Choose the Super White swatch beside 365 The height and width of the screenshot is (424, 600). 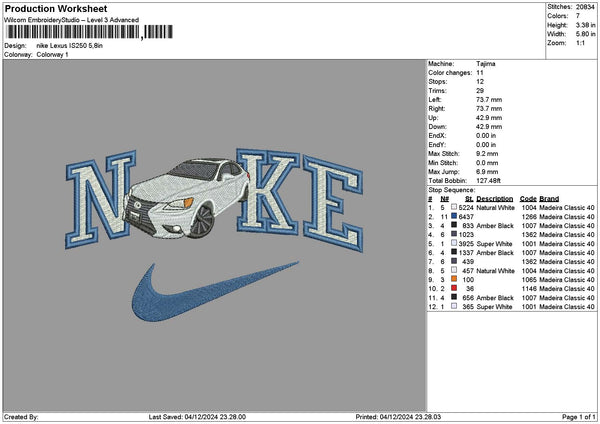pos(454,306)
